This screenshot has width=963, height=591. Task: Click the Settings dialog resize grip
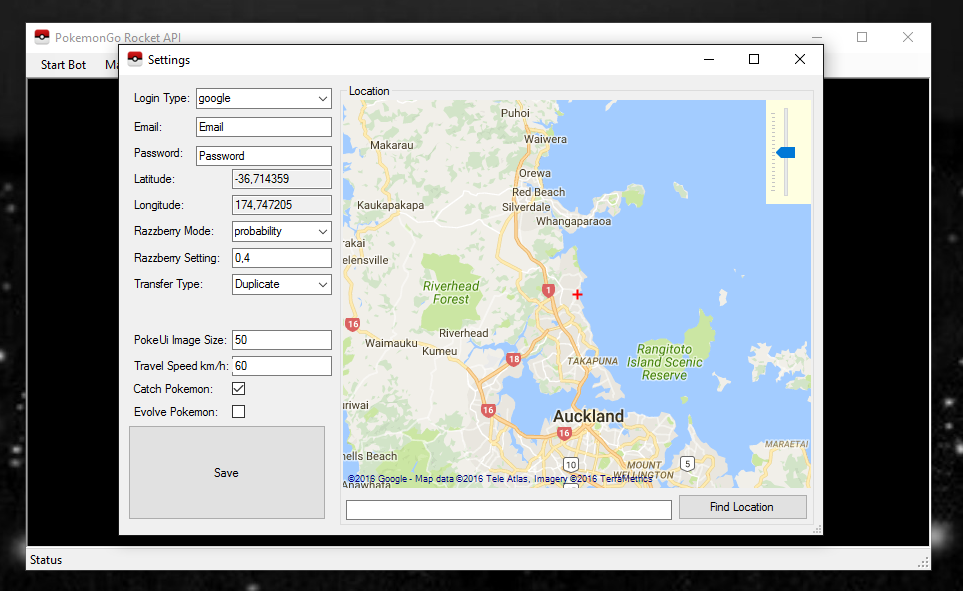(x=817, y=530)
